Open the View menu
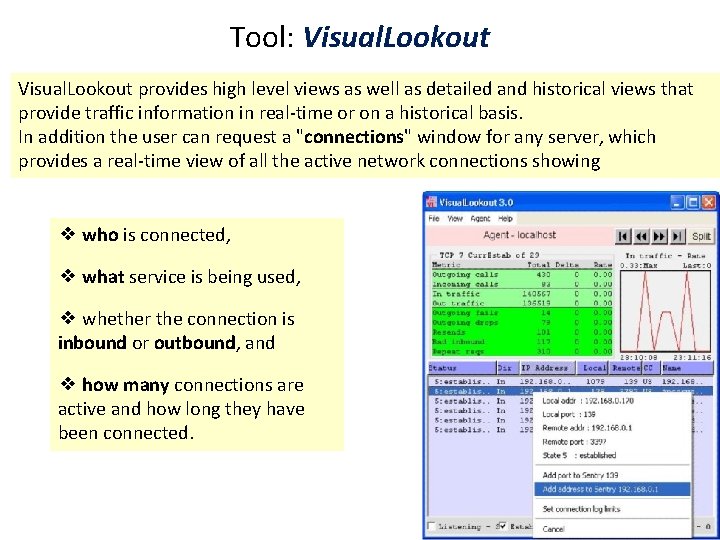 pos(455,219)
